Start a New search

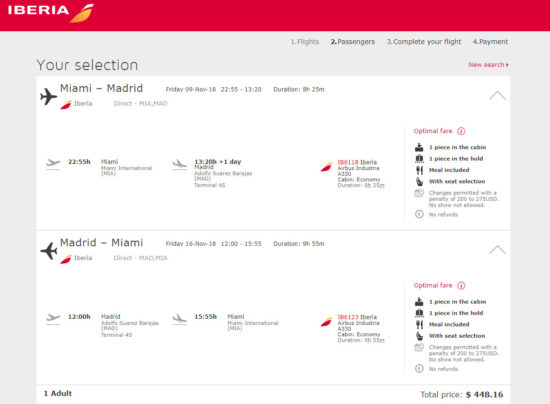(x=488, y=65)
